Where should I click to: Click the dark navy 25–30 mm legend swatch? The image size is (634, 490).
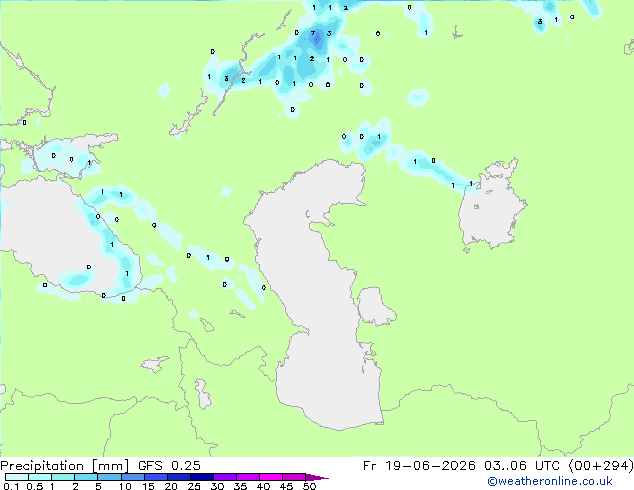(x=202, y=477)
